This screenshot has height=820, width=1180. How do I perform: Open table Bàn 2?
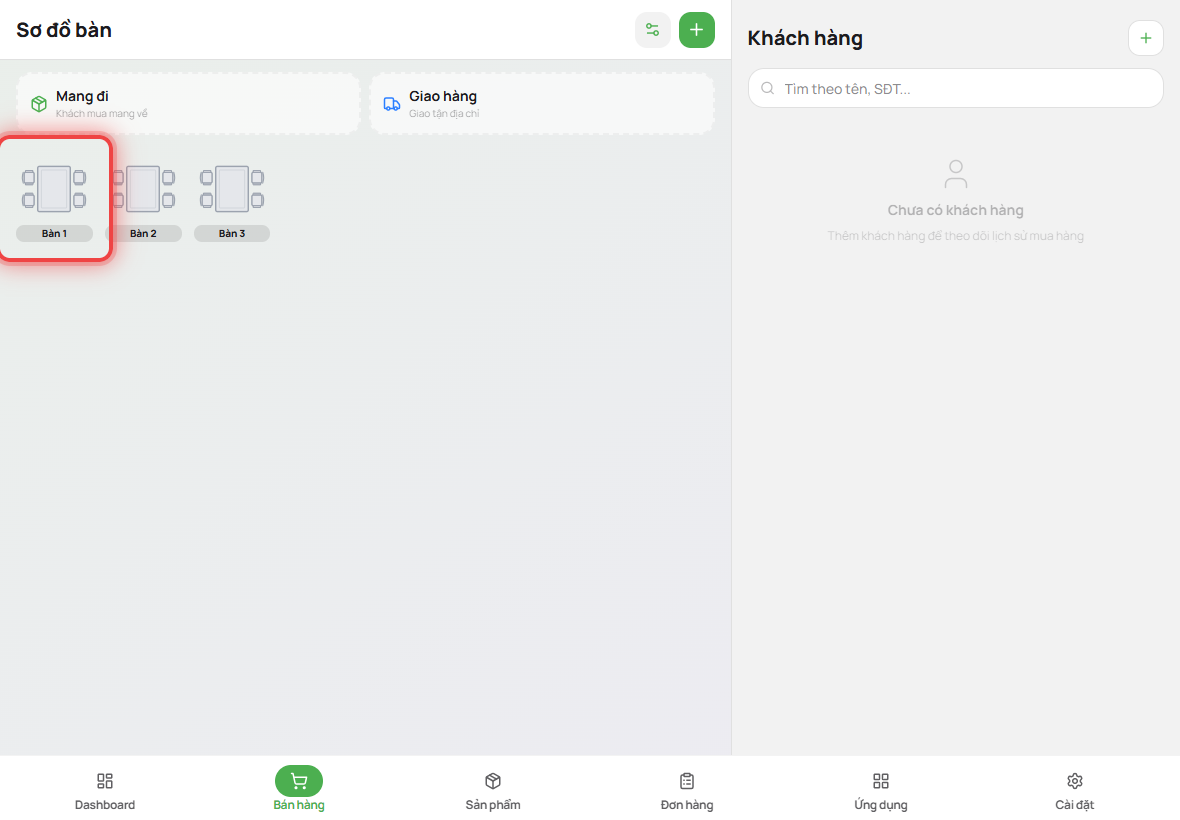[x=144, y=201]
